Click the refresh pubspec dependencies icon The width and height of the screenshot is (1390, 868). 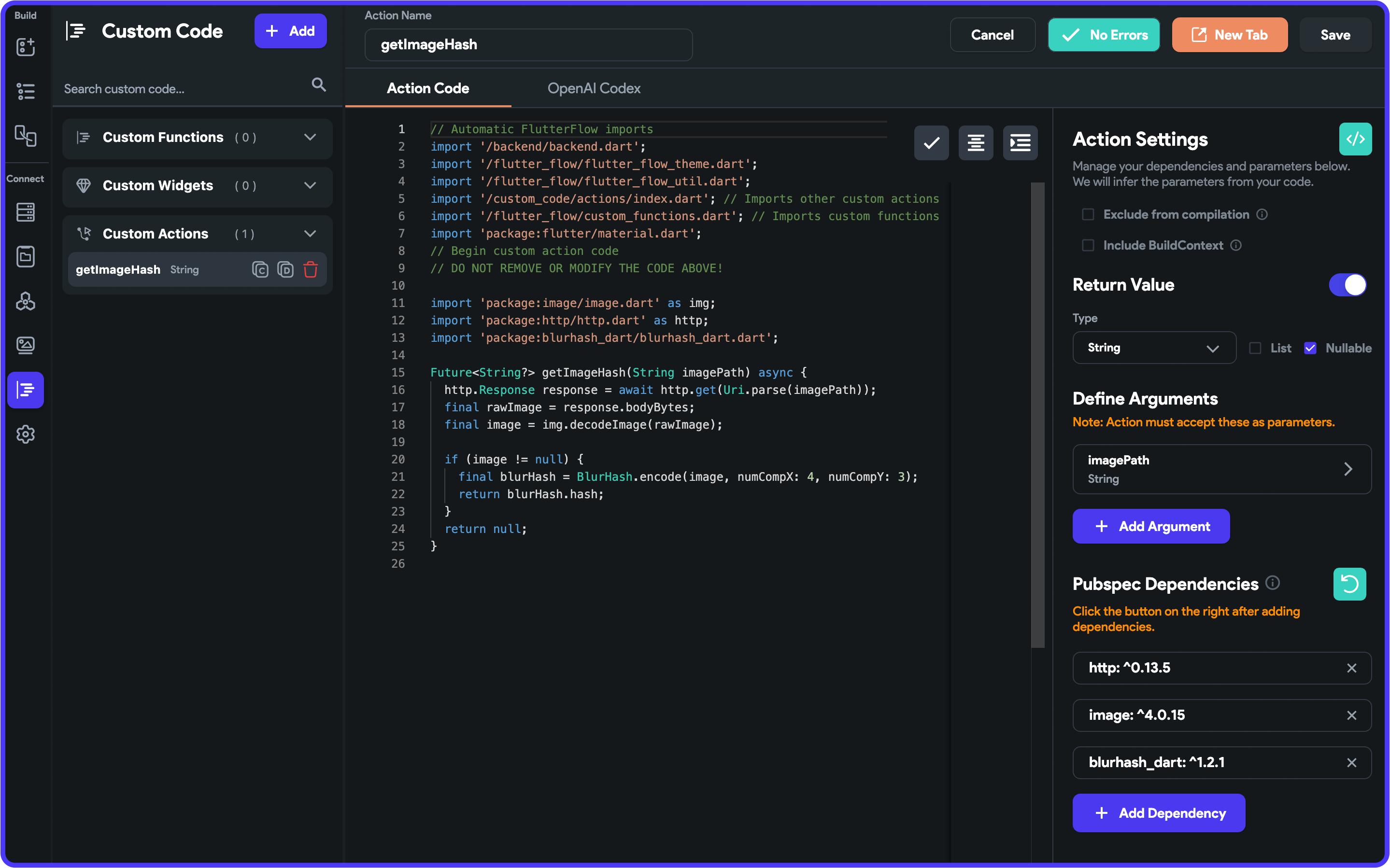1349,584
